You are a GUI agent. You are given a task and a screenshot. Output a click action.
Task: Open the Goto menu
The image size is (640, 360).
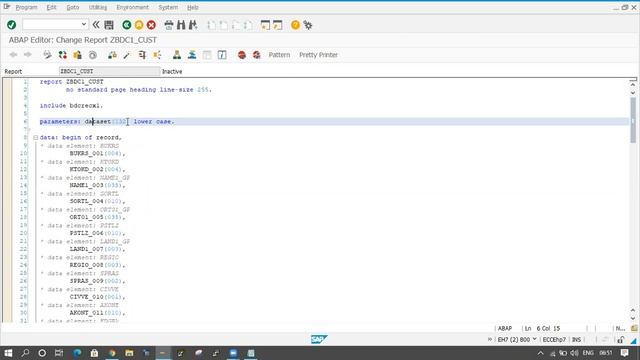click(73, 7)
